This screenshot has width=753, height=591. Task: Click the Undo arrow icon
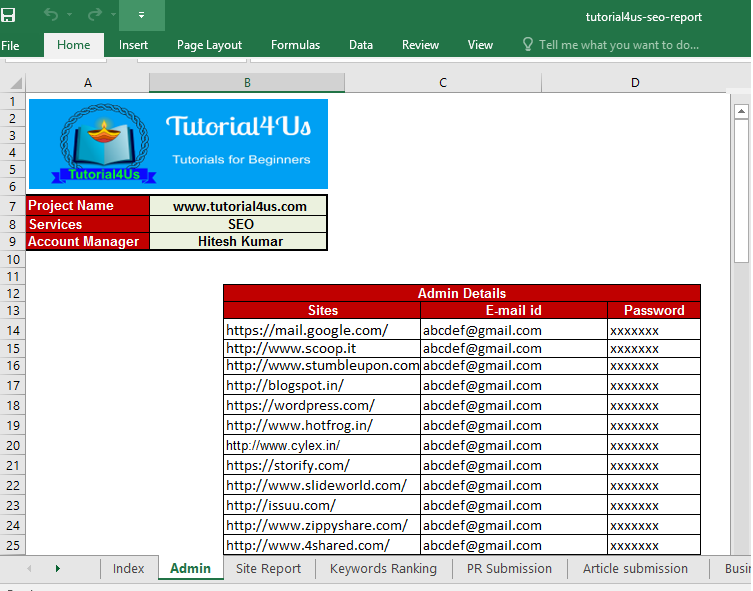(51, 15)
